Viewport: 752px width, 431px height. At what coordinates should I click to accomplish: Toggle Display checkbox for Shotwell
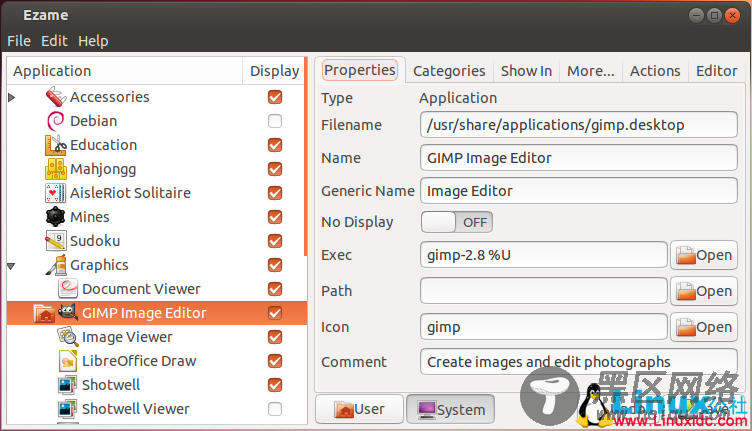pos(275,385)
